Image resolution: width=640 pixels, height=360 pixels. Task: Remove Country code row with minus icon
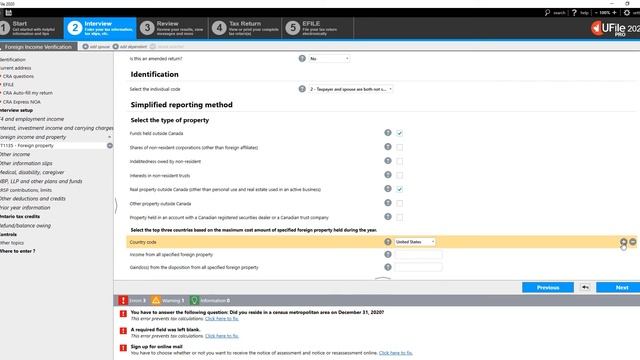633,242
